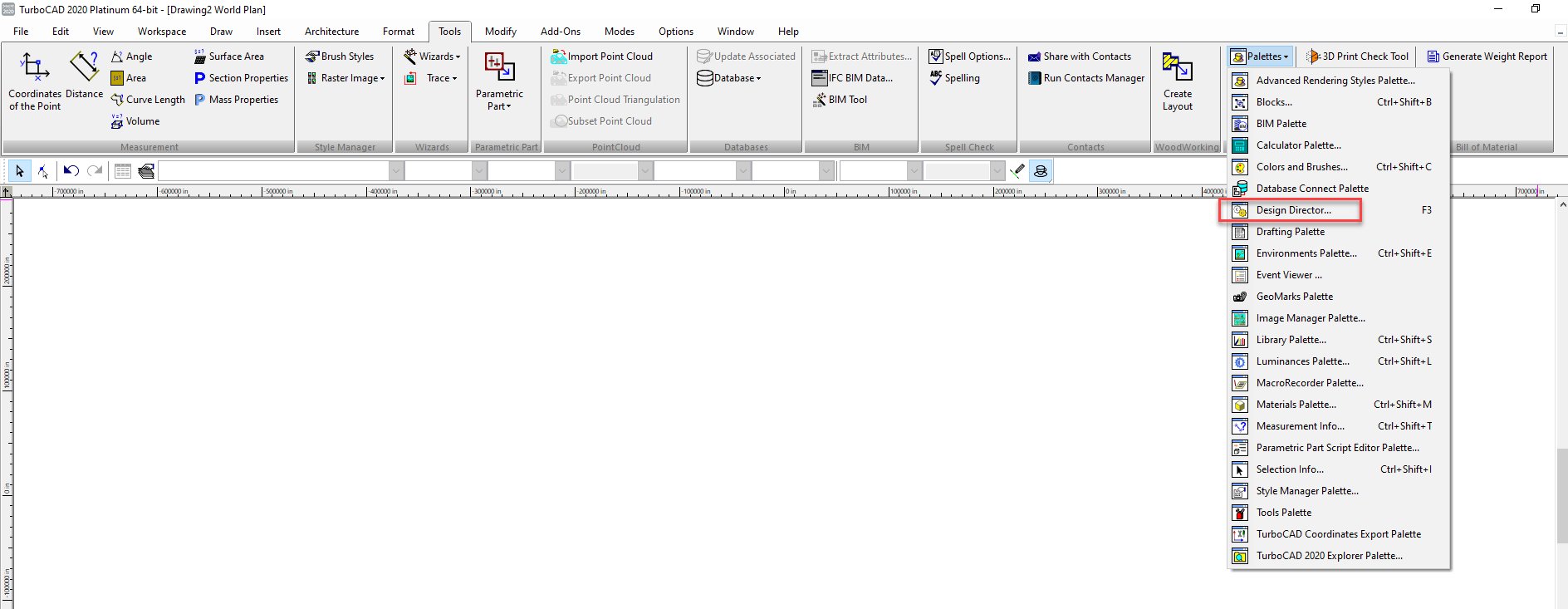The width and height of the screenshot is (1568, 609).
Task: Open the Trace dropdown
Action: coord(431,78)
